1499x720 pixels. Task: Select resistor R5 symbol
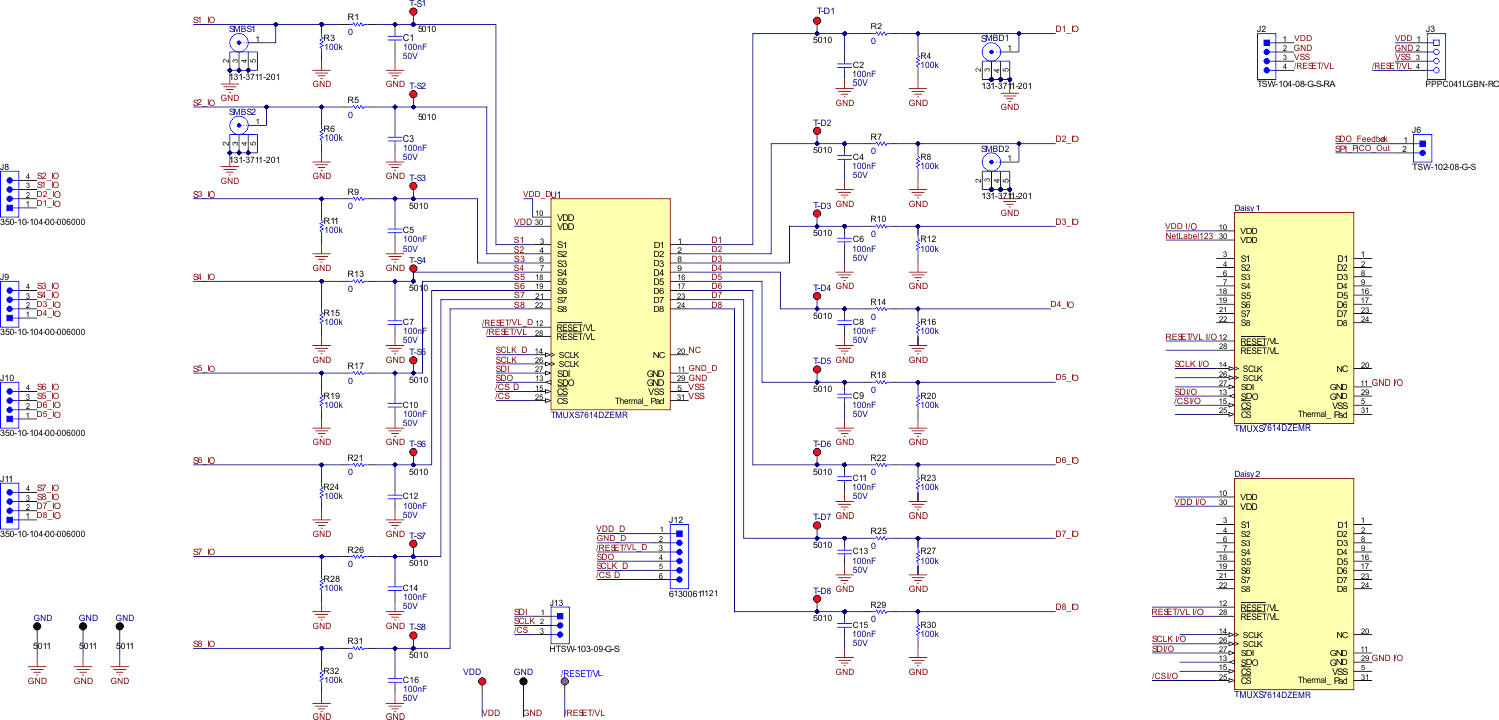(x=359, y=108)
